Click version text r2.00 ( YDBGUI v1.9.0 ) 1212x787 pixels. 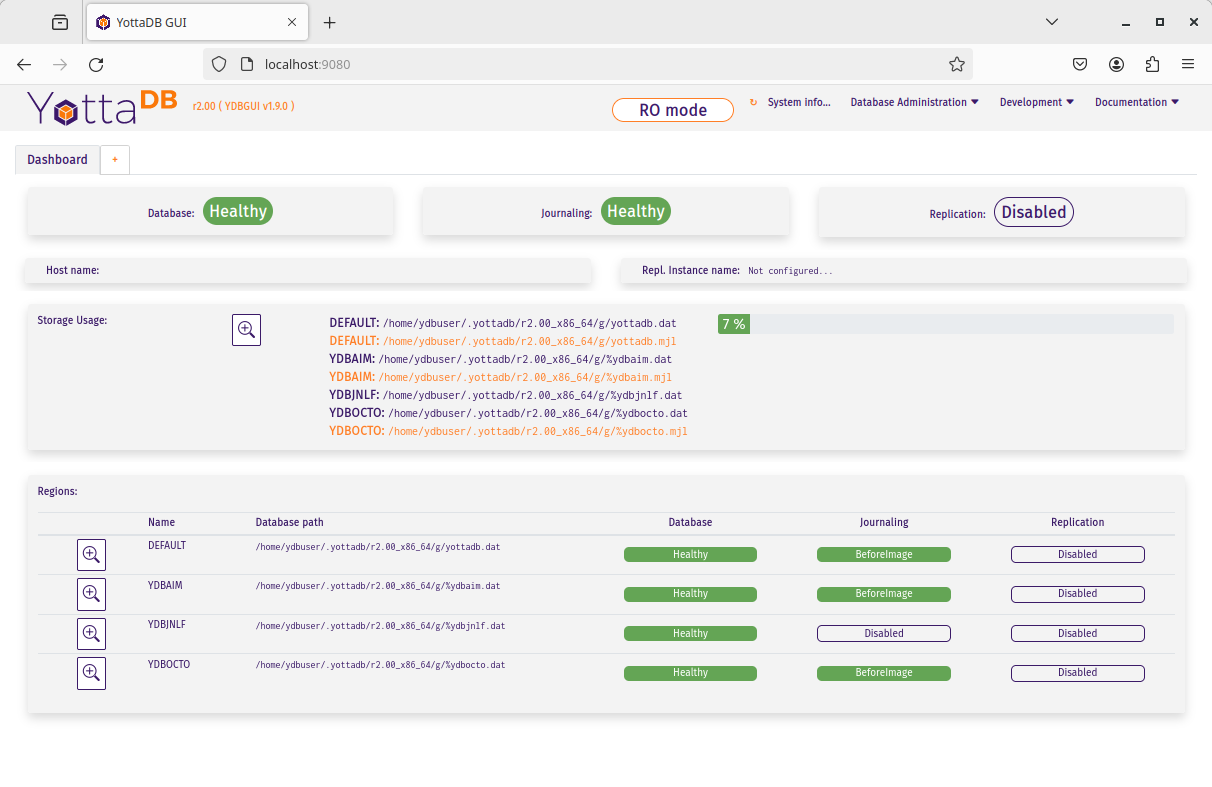pyautogui.click(x=243, y=106)
